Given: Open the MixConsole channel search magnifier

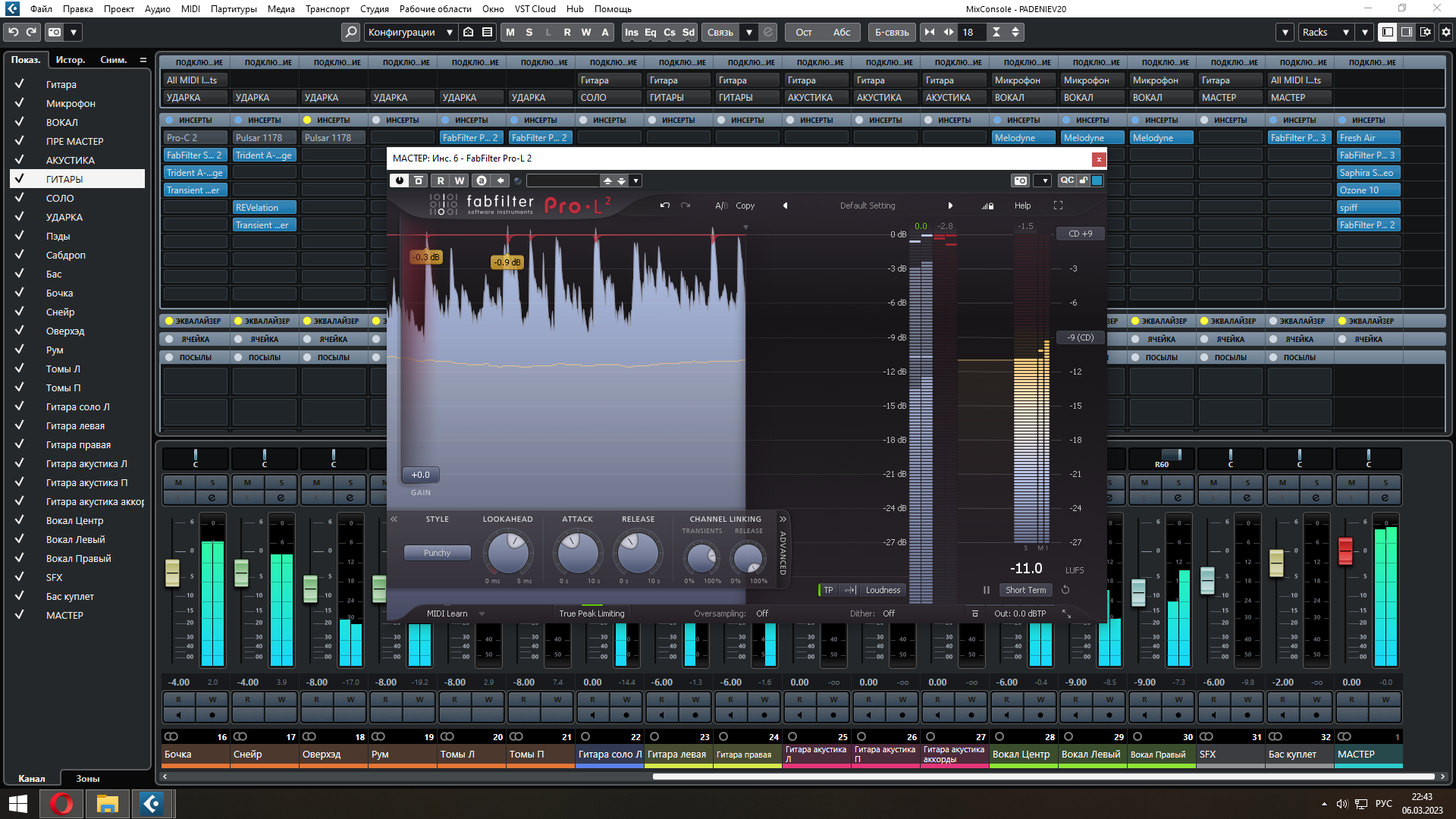Looking at the screenshot, I should click(350, 32).
